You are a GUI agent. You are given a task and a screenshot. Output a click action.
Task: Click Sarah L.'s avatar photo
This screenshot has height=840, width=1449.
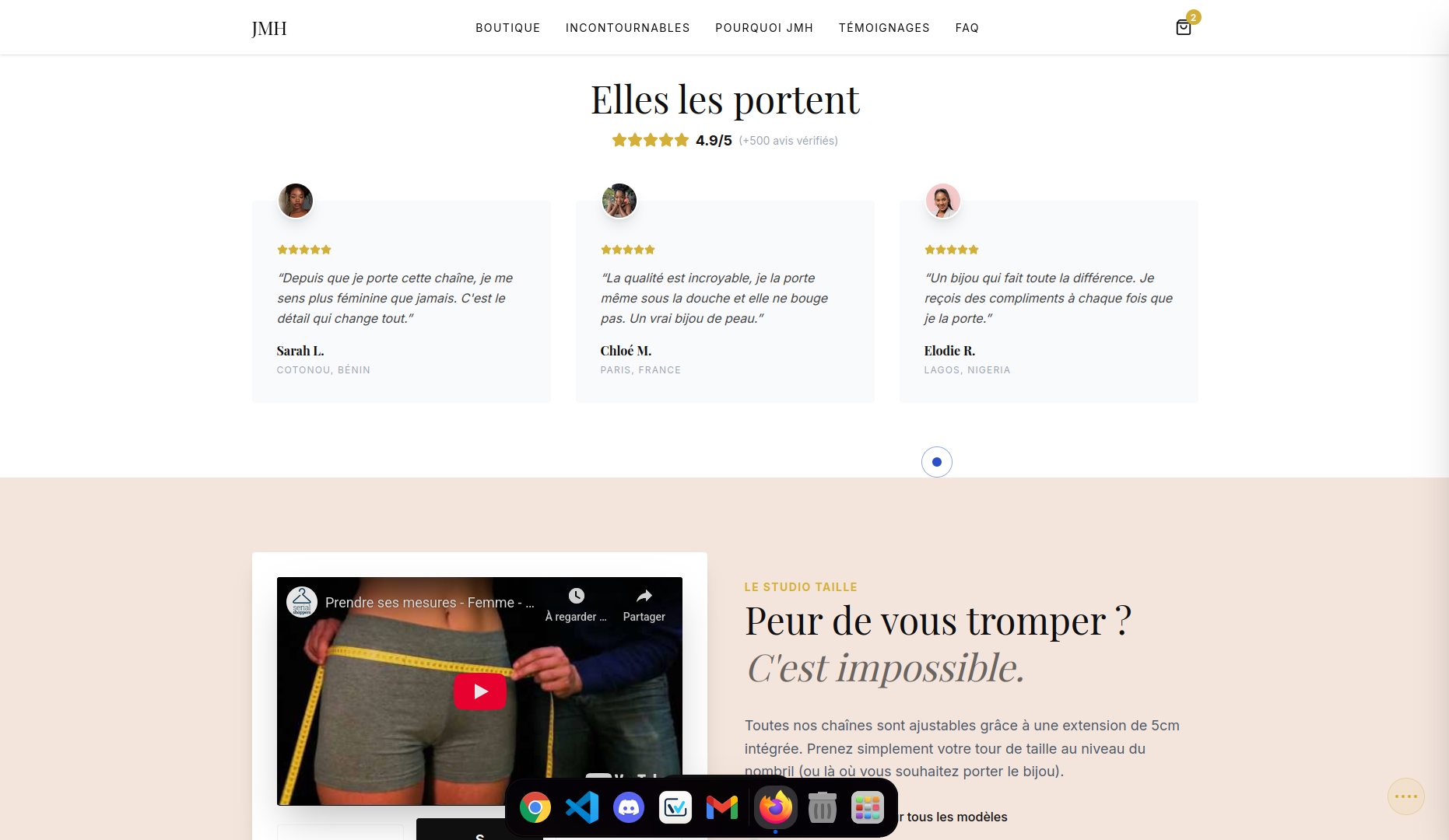pyautogui.click(x=296, y=201)
